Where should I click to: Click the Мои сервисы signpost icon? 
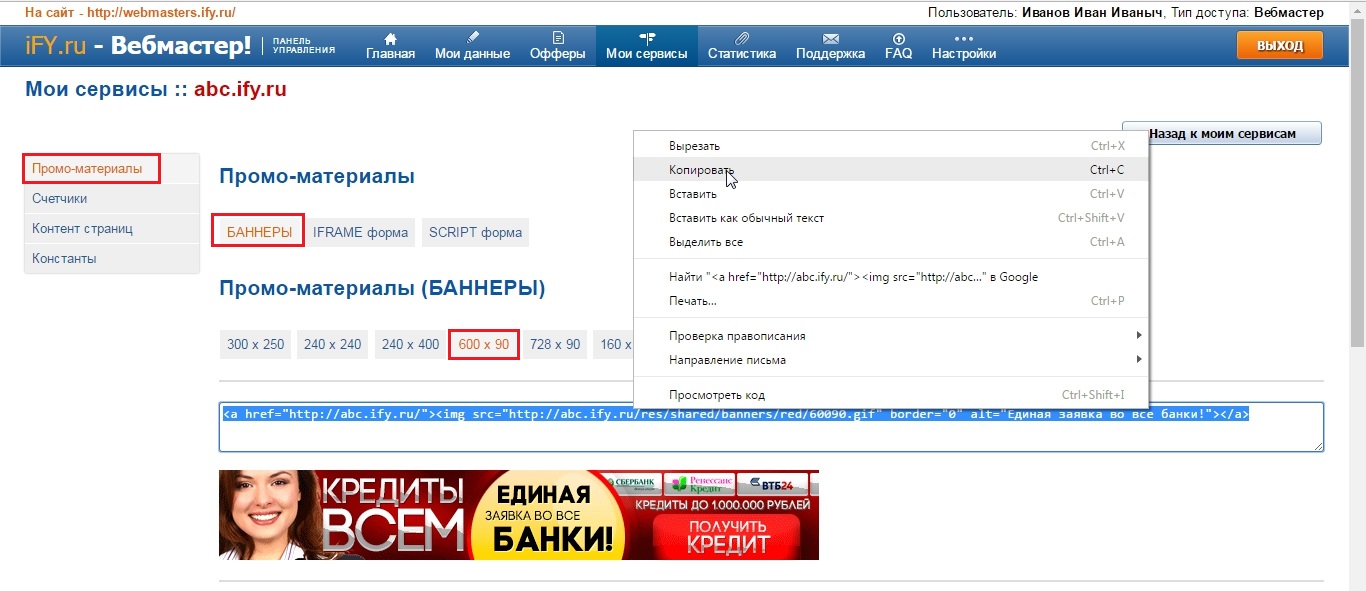pos(646,38)
